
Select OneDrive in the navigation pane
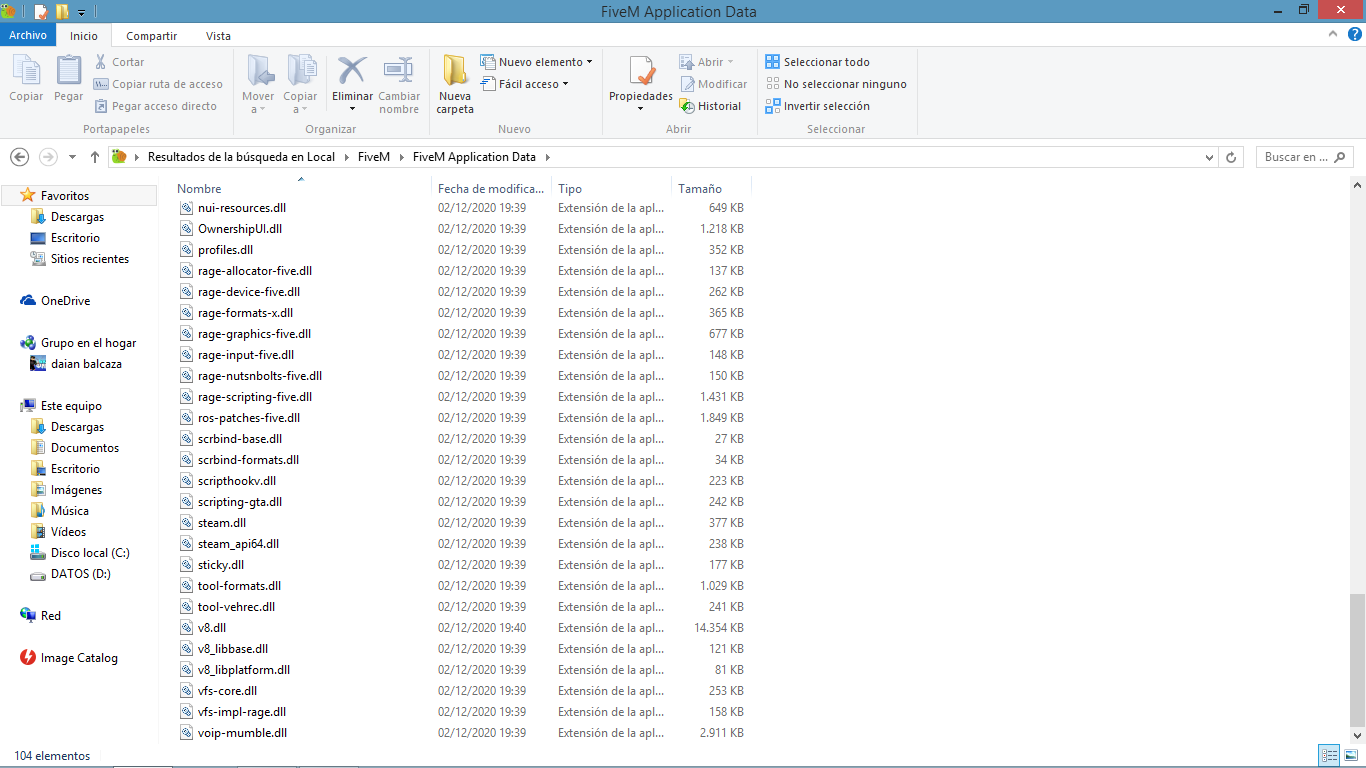pyautogui.click(x=65, y=301)
